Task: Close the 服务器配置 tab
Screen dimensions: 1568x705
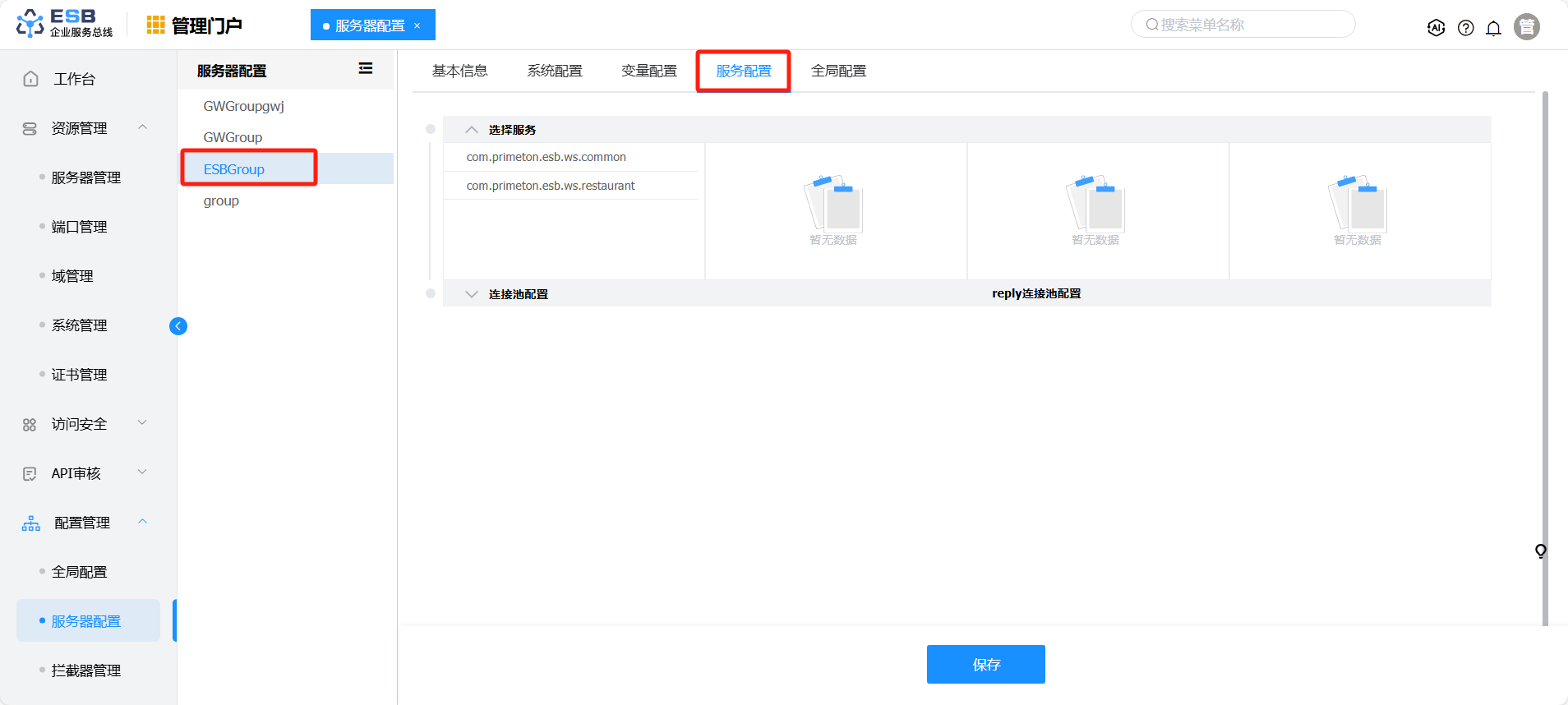Action: (417, 25)
